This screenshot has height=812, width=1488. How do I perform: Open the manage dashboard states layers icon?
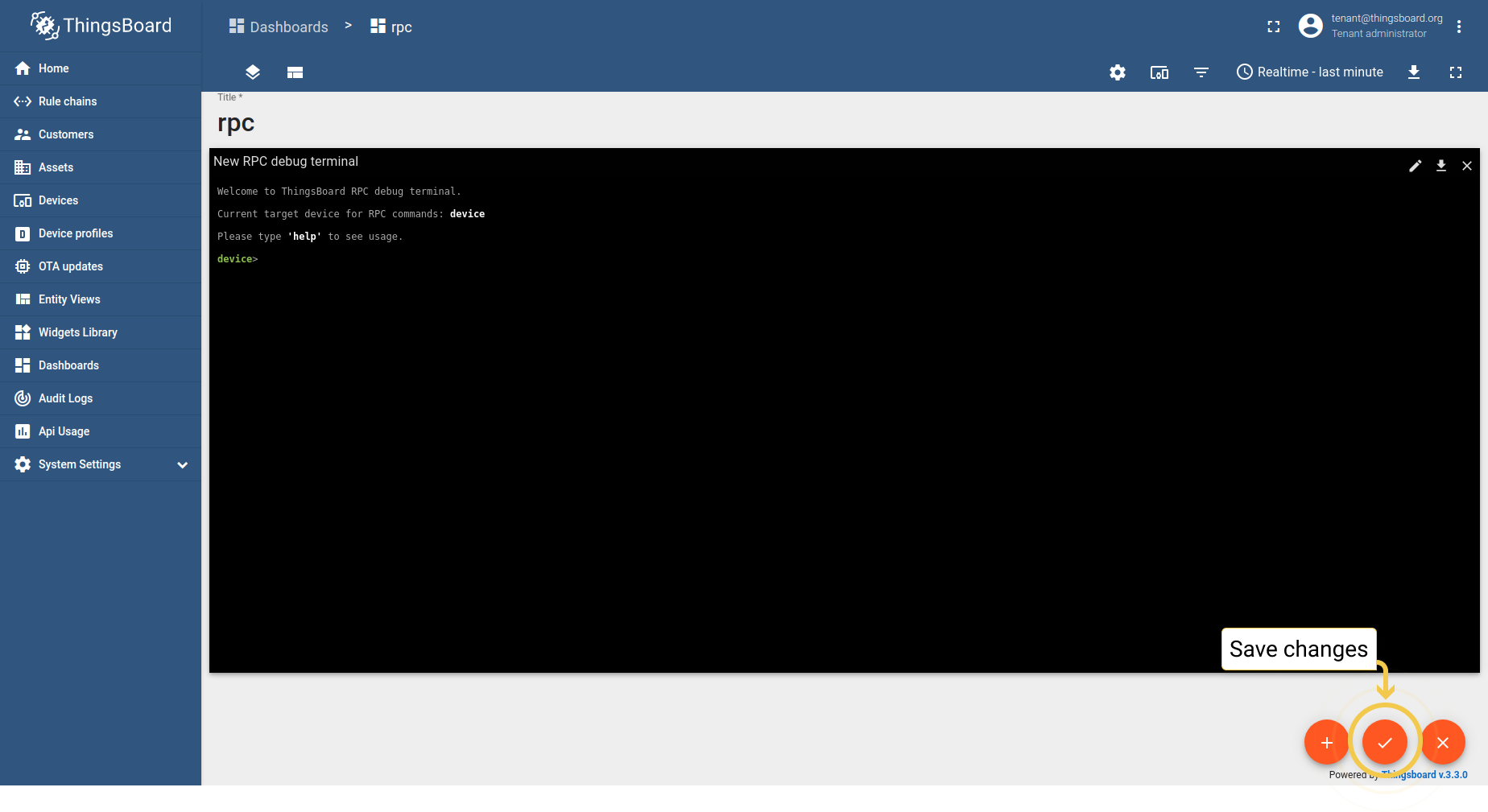pos(253,72)
